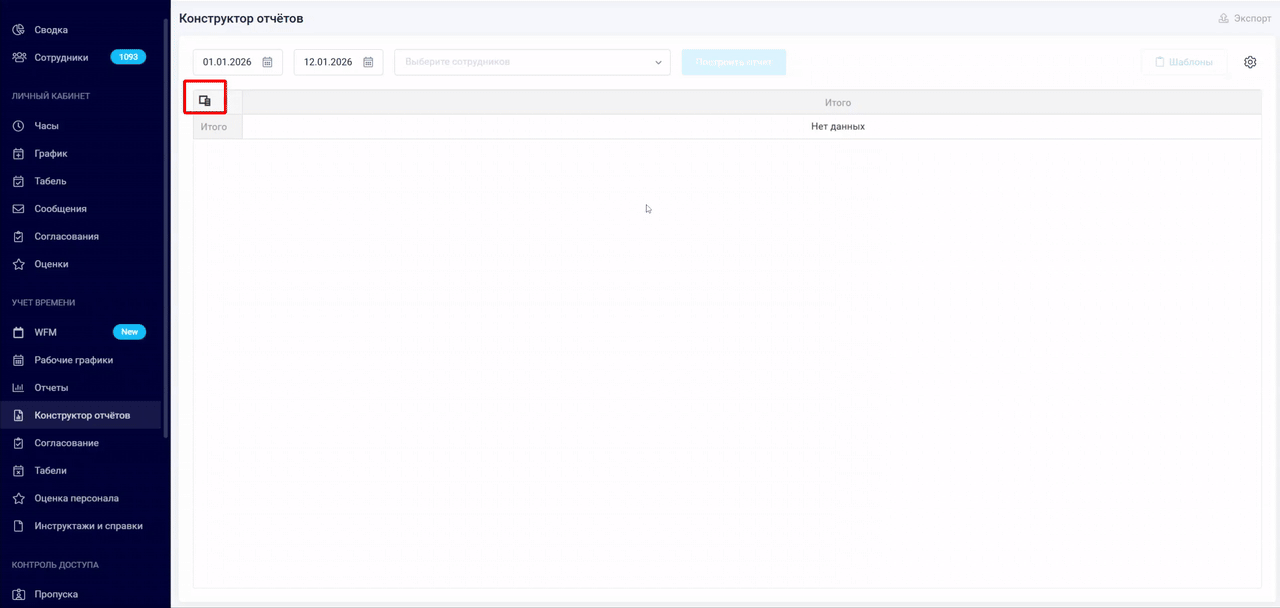Click the Построить отчет button
Image resolution: width=1280 pixels, height=608 pixels.
click(734, 62)
